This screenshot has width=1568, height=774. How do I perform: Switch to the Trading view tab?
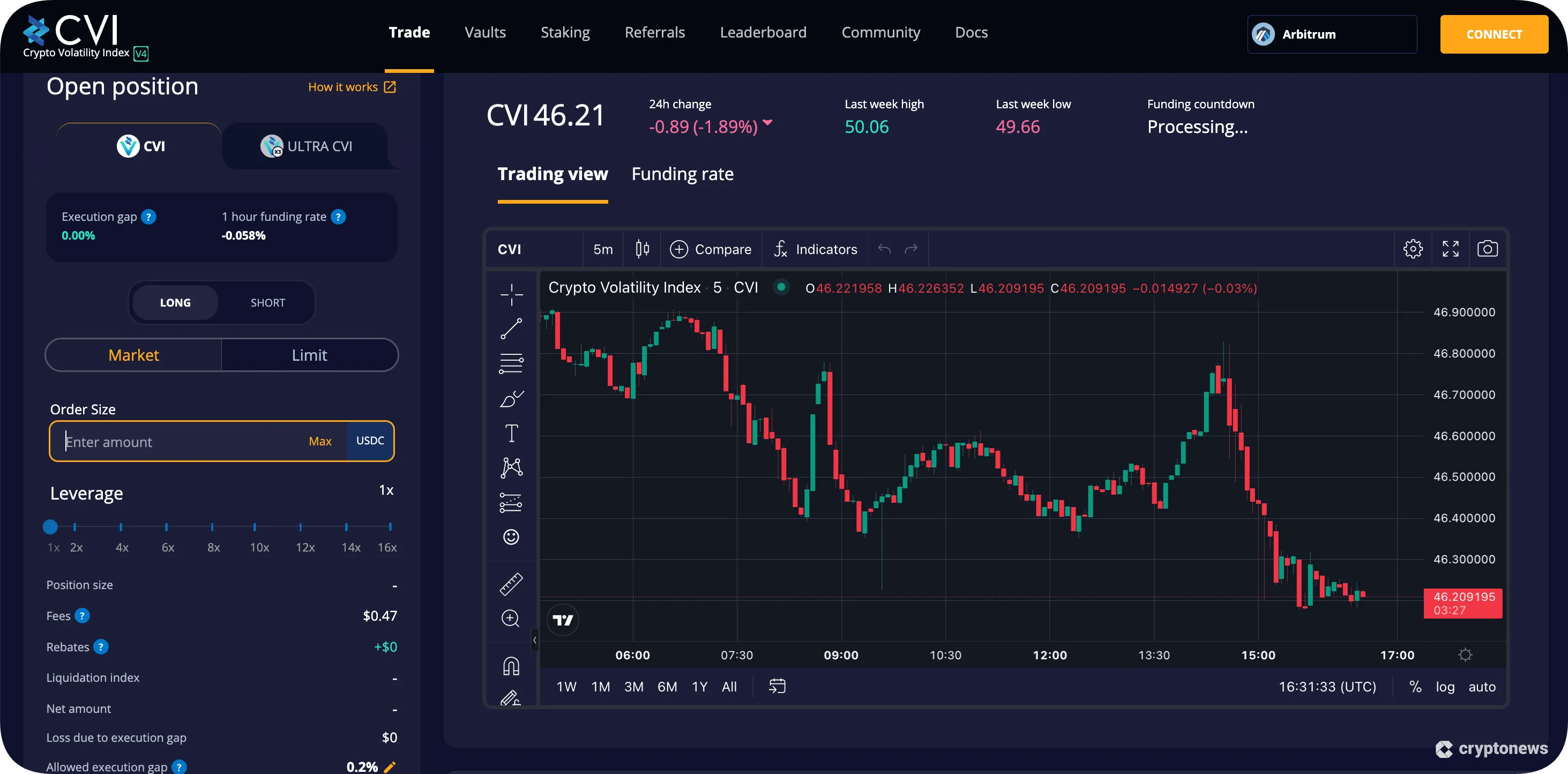coord(552,174)
